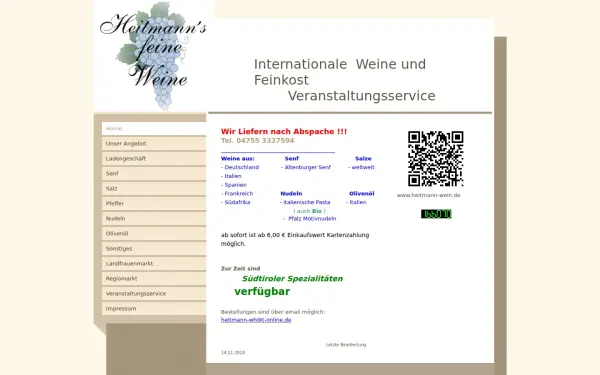This screenshot has height=375, width=600.
Task: Click the bold 'Nudeln' column heading
Action: (291, 194)
